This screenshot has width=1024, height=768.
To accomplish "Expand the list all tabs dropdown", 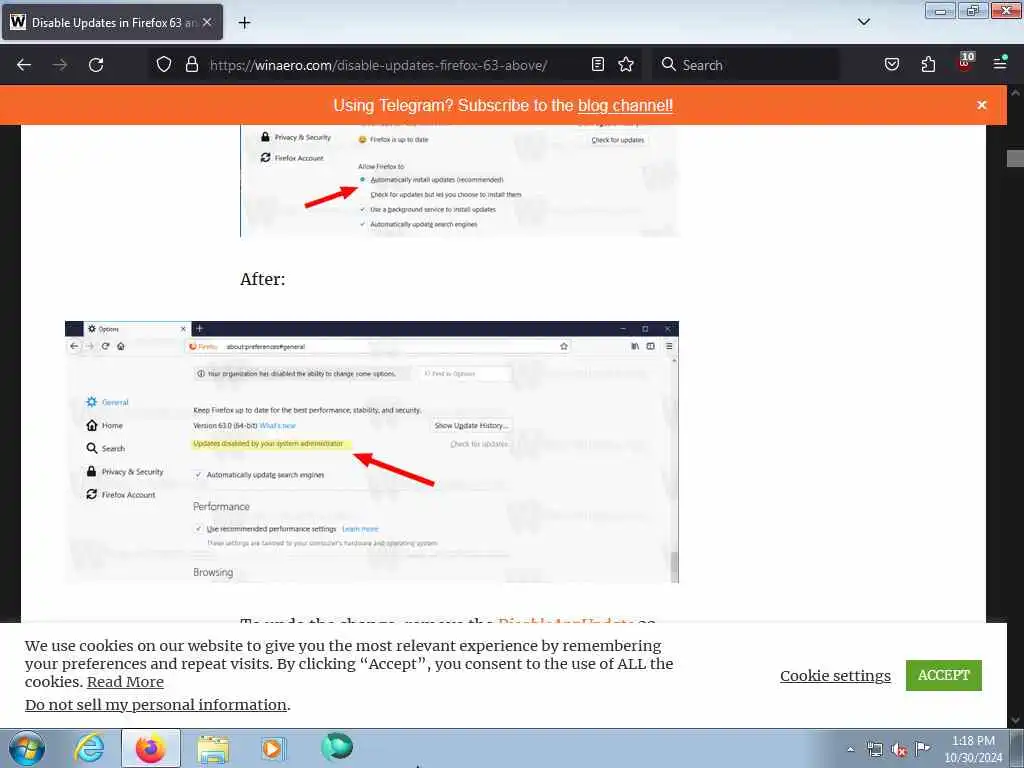I will 863,22.
